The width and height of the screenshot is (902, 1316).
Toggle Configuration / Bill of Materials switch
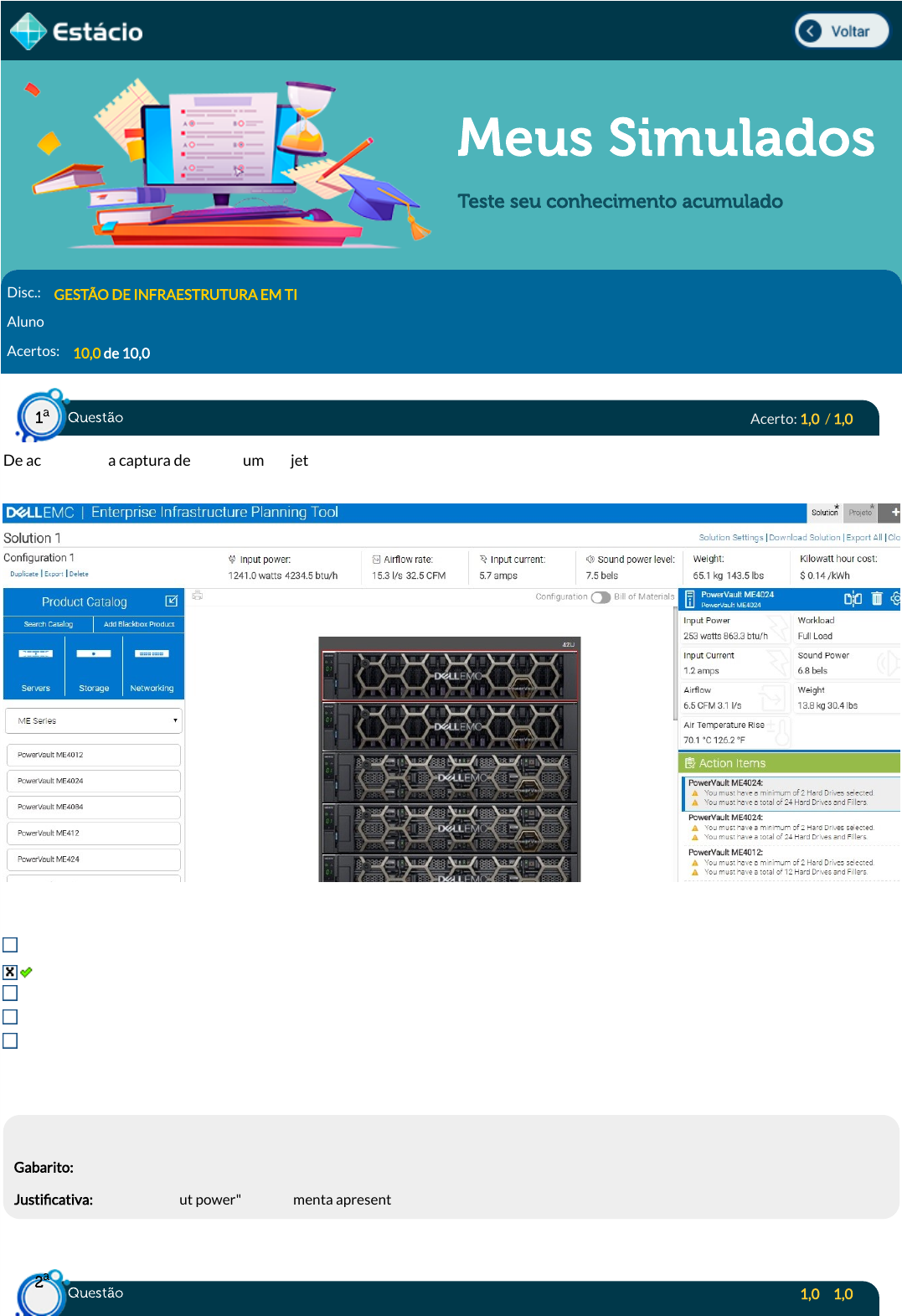600,597
